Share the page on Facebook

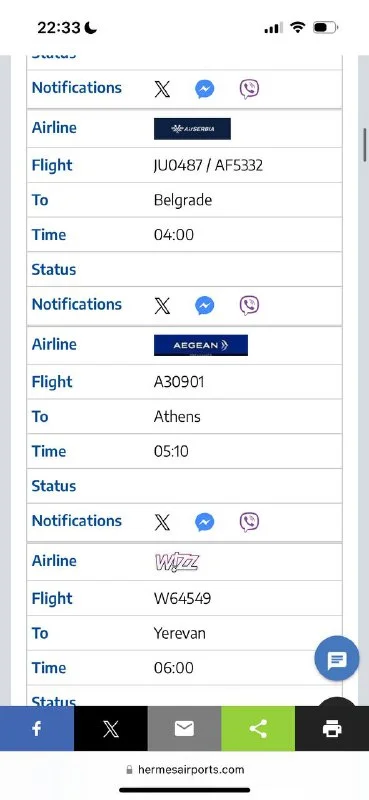[37, 729]
